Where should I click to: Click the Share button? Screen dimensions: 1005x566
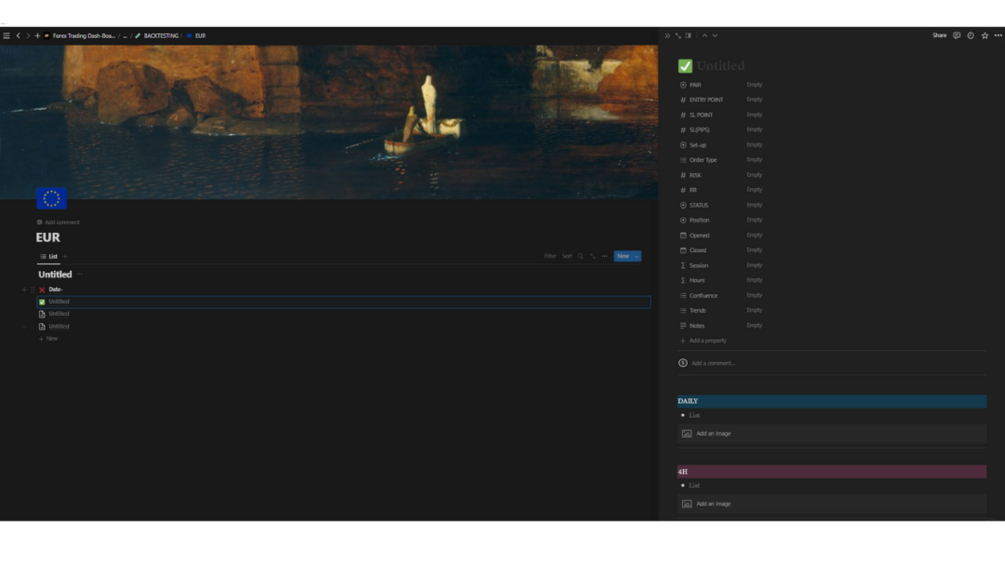(x=939, y=36)
